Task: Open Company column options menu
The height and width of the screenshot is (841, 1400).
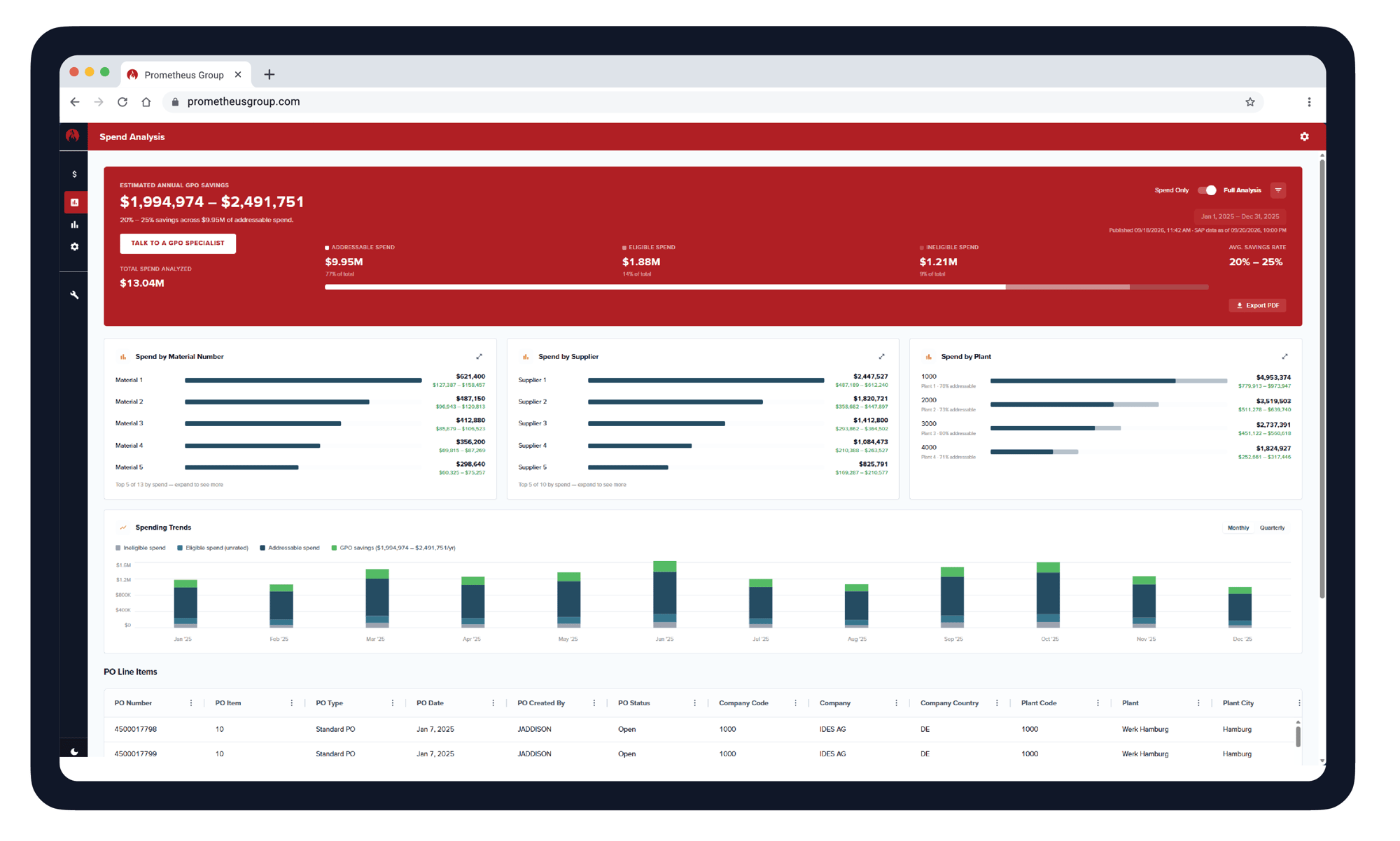Action: [896, 703]
